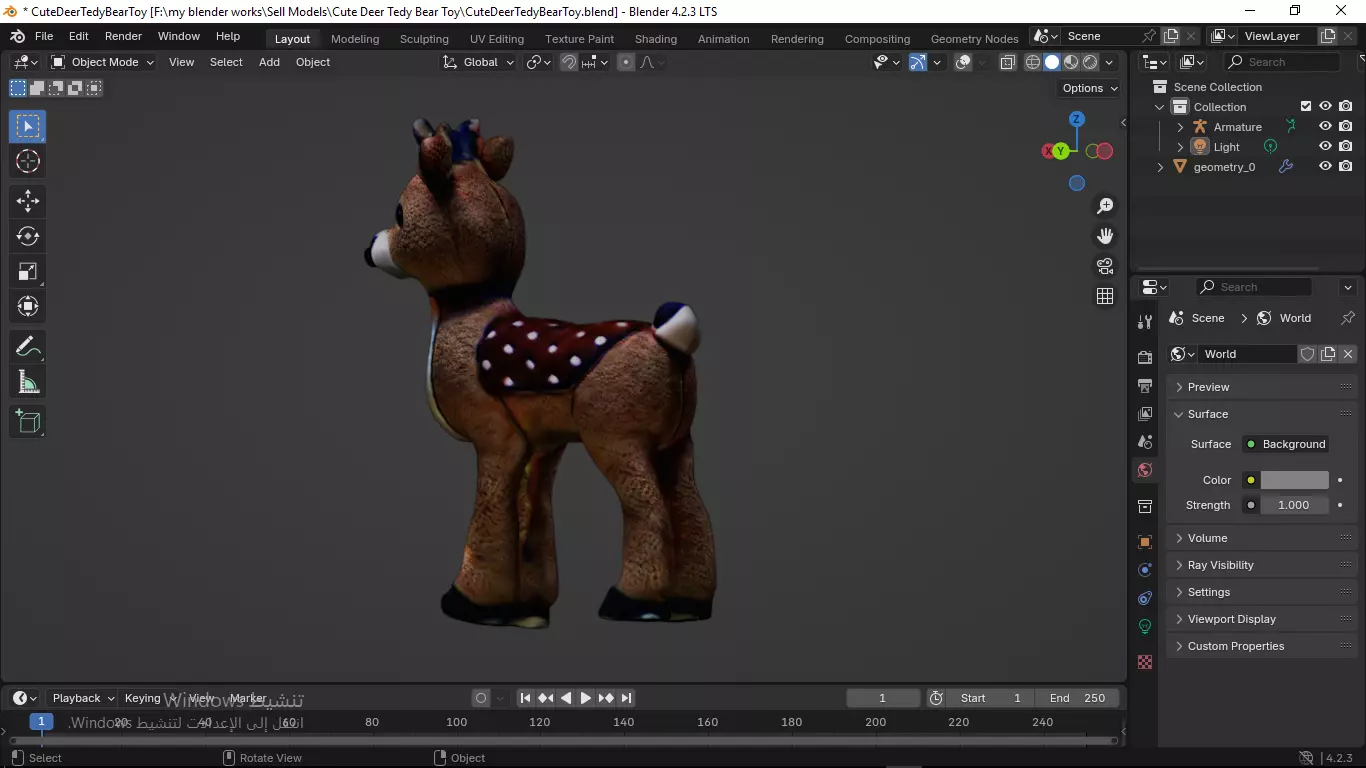
Task: Toggle X-ray mode in viewport header
Action: 1007,62
